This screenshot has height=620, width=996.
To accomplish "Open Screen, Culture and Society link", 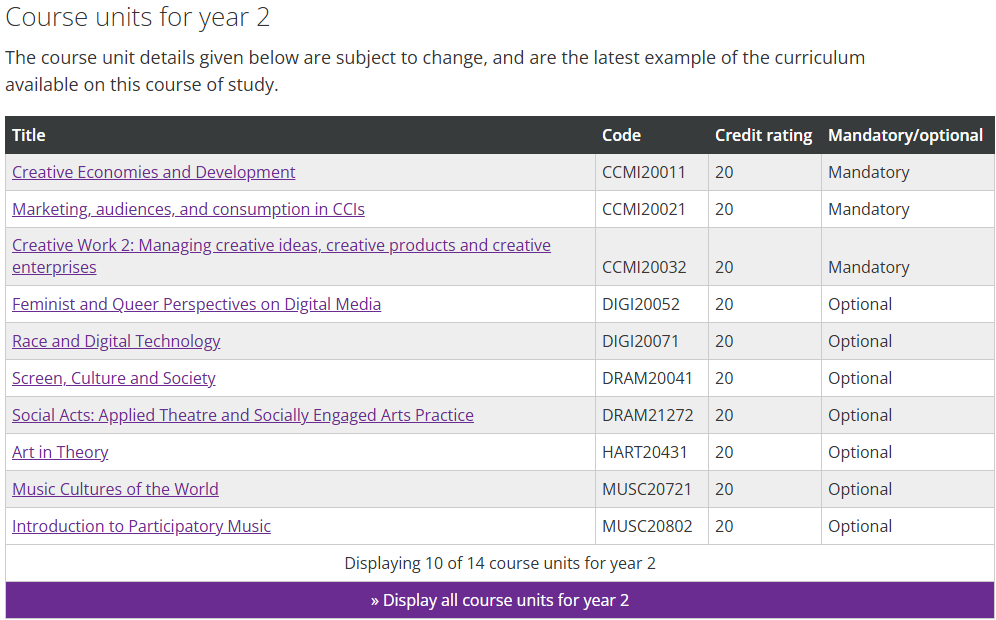I will point(114,378).
